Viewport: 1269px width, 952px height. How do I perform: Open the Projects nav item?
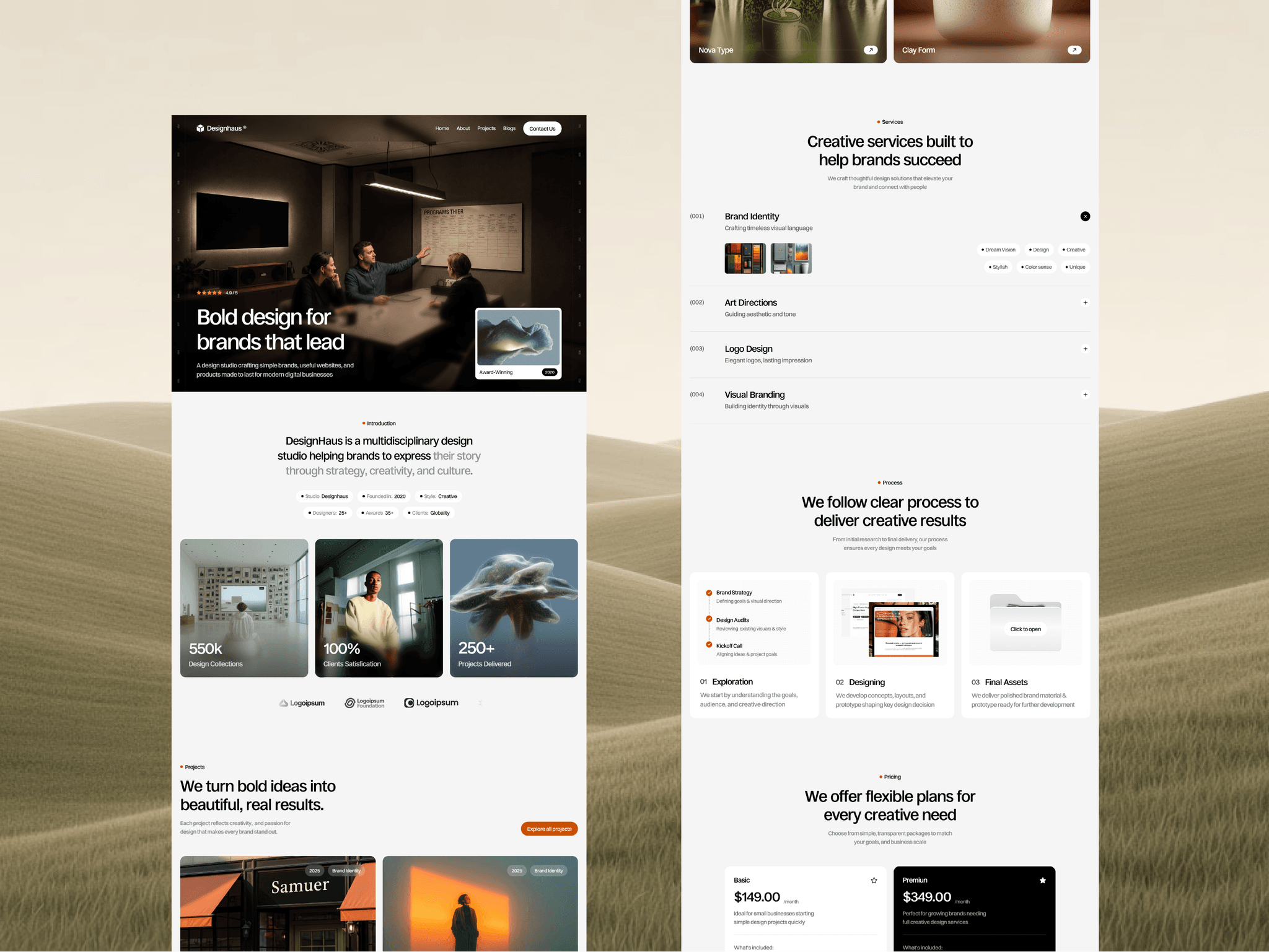pyautogui.click(x=486, y=129)
